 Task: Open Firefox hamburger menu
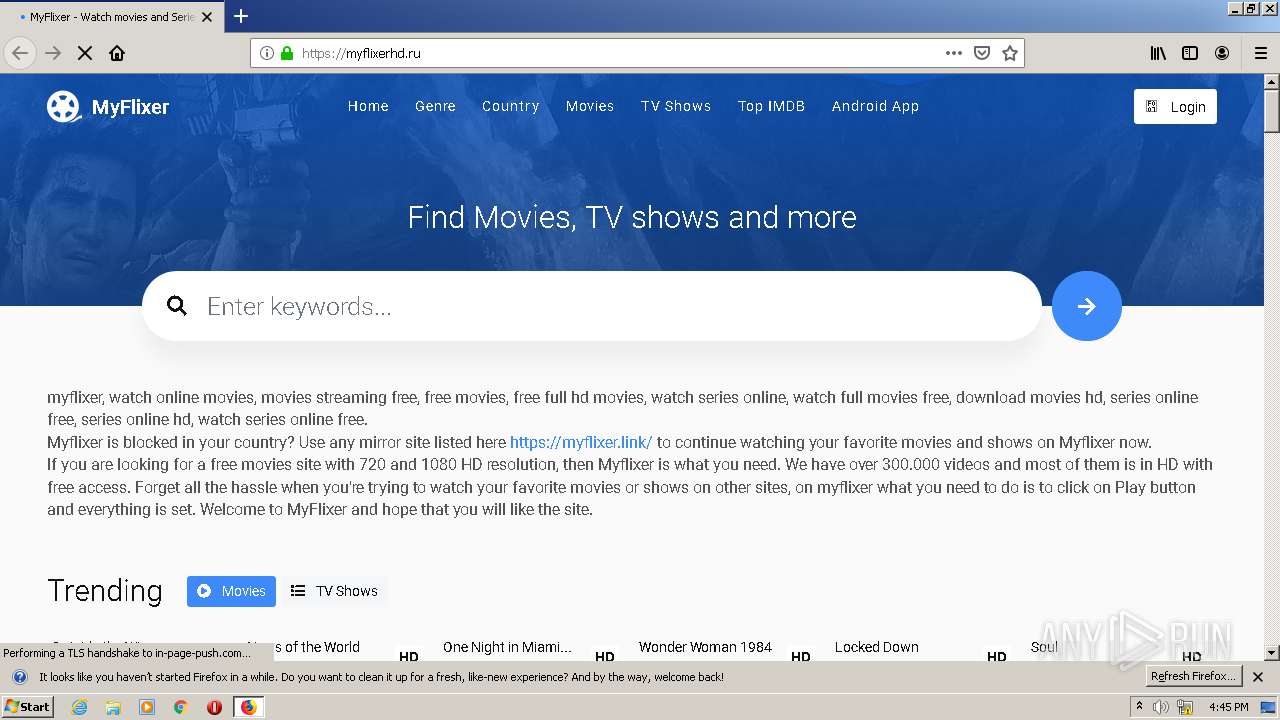[x=1261, y=53]
